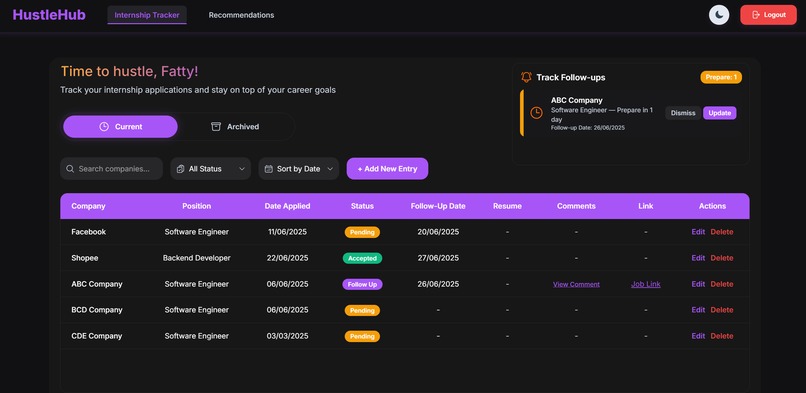Open the Job Link for ABC Company
This screenshot has height=393, width=806.
pyautogui.click(x=646, y=284)
